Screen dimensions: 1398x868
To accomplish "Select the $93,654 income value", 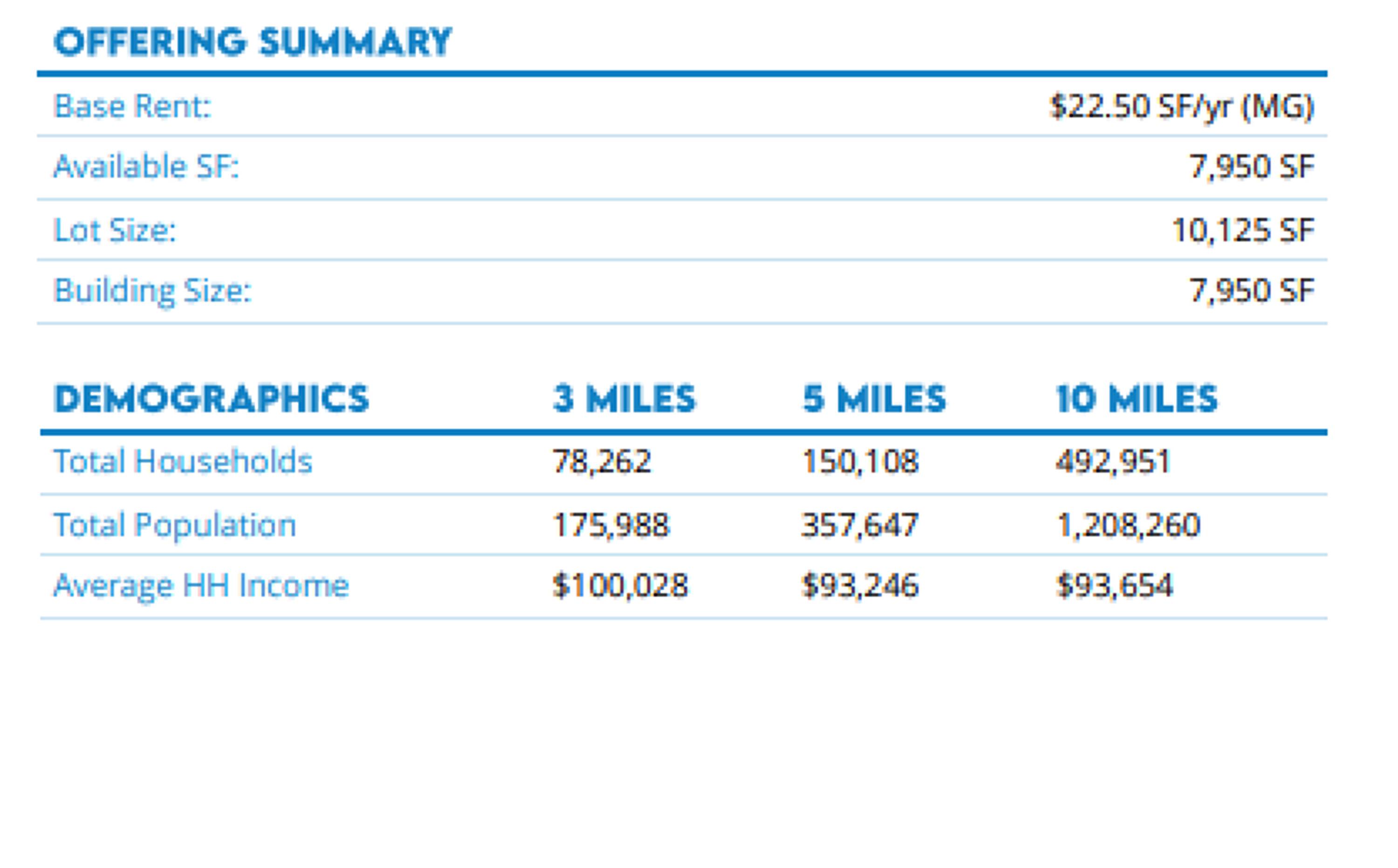I will (x=1114, y=586).
